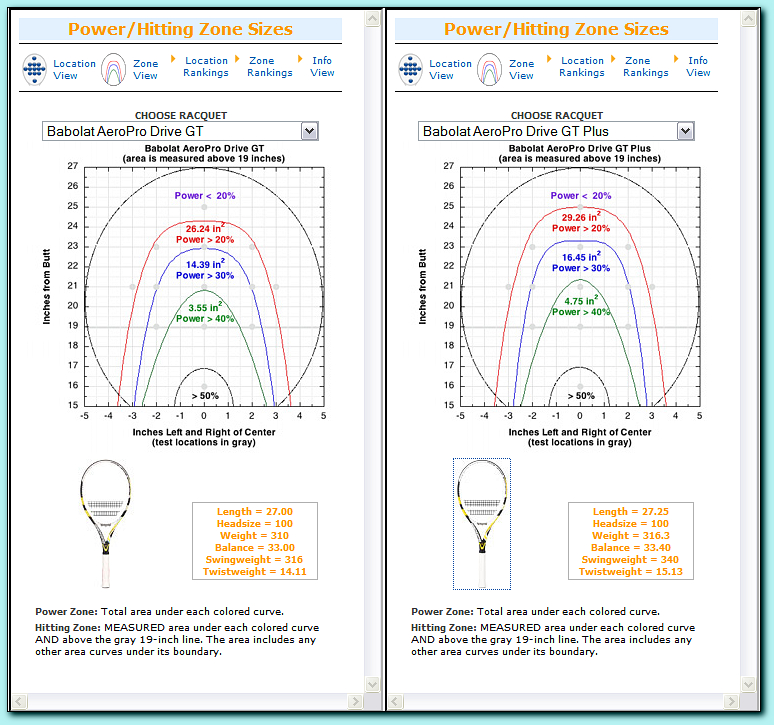
Task: Click arrow before Zone Rankings in right panel
Action: pos(614,59)
